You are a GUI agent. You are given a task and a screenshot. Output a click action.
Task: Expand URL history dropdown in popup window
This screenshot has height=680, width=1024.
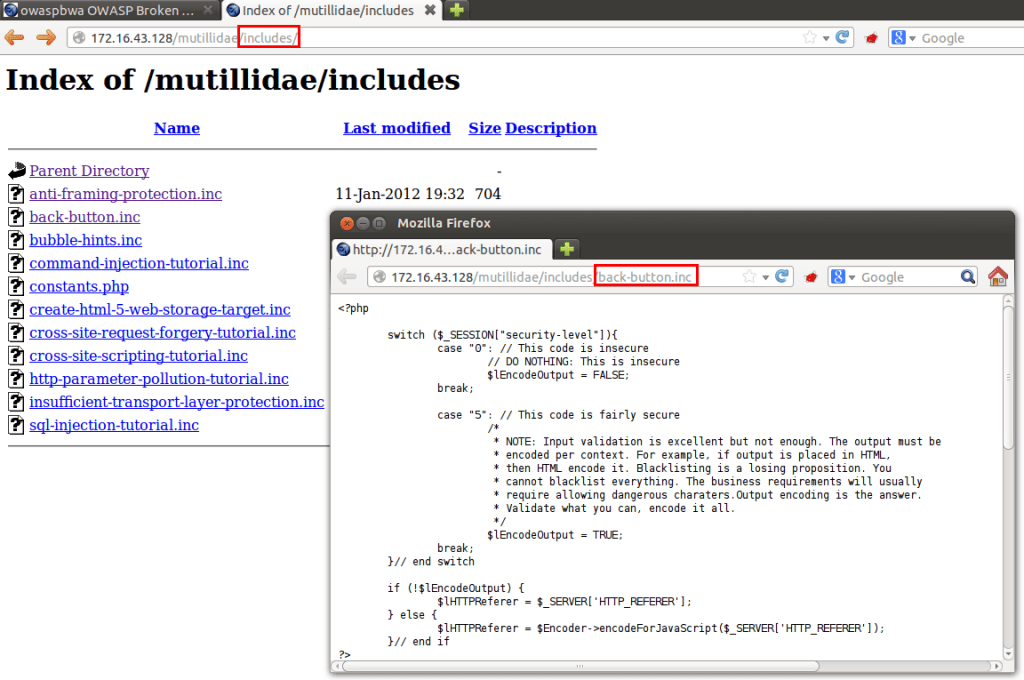tap(766, 277)
